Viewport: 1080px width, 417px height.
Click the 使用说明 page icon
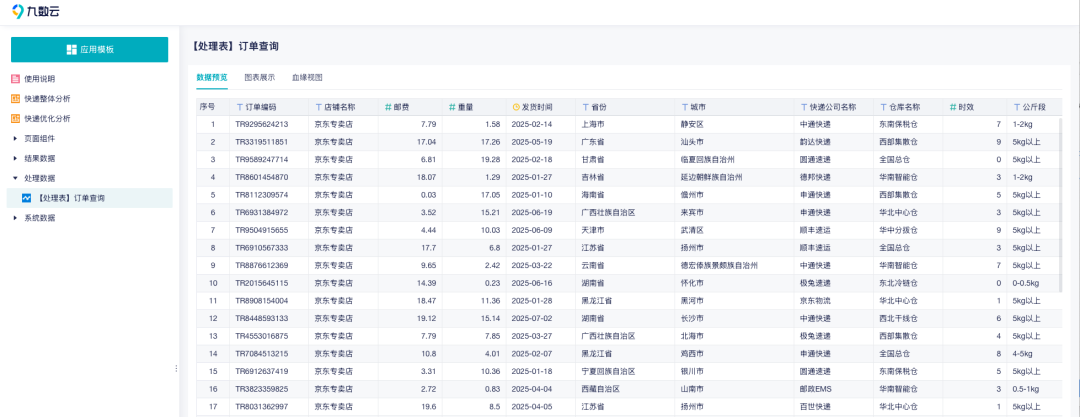pos(15,79)
